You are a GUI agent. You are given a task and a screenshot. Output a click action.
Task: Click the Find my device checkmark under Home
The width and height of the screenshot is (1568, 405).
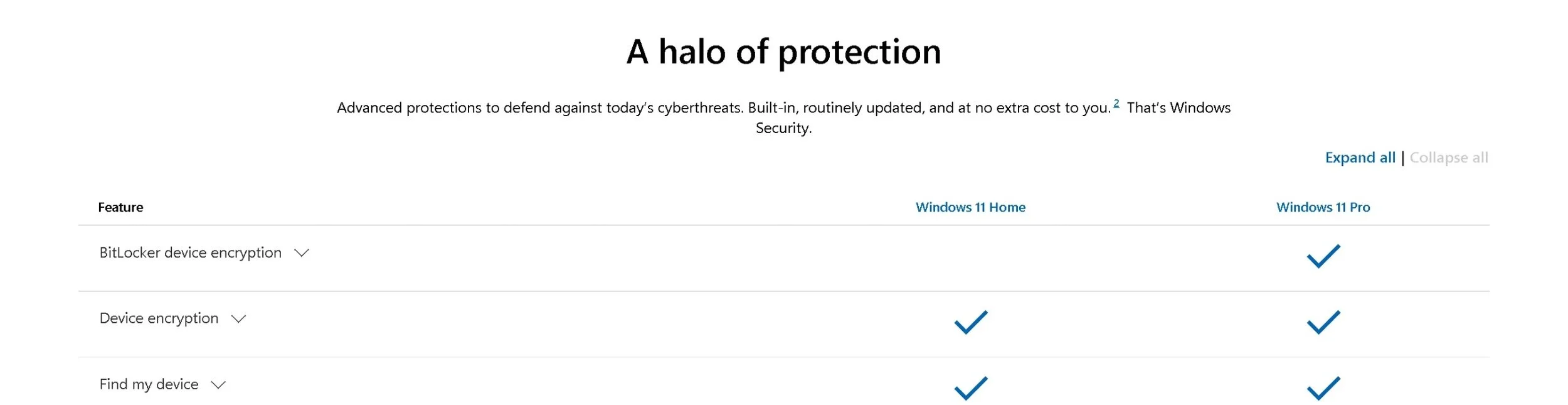tap(970, 388)
